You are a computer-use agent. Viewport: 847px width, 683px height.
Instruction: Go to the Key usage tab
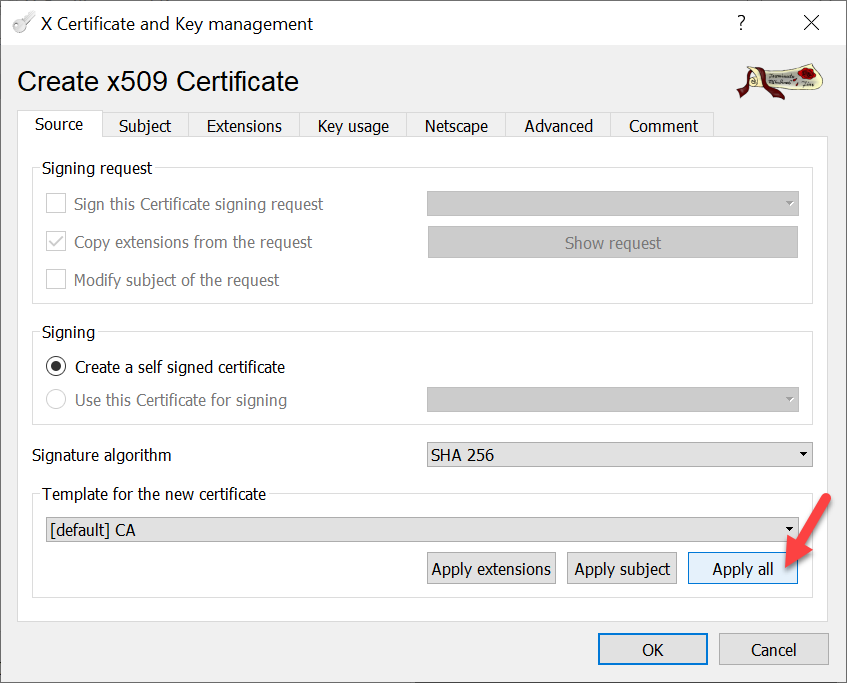(x=353, y=126)
